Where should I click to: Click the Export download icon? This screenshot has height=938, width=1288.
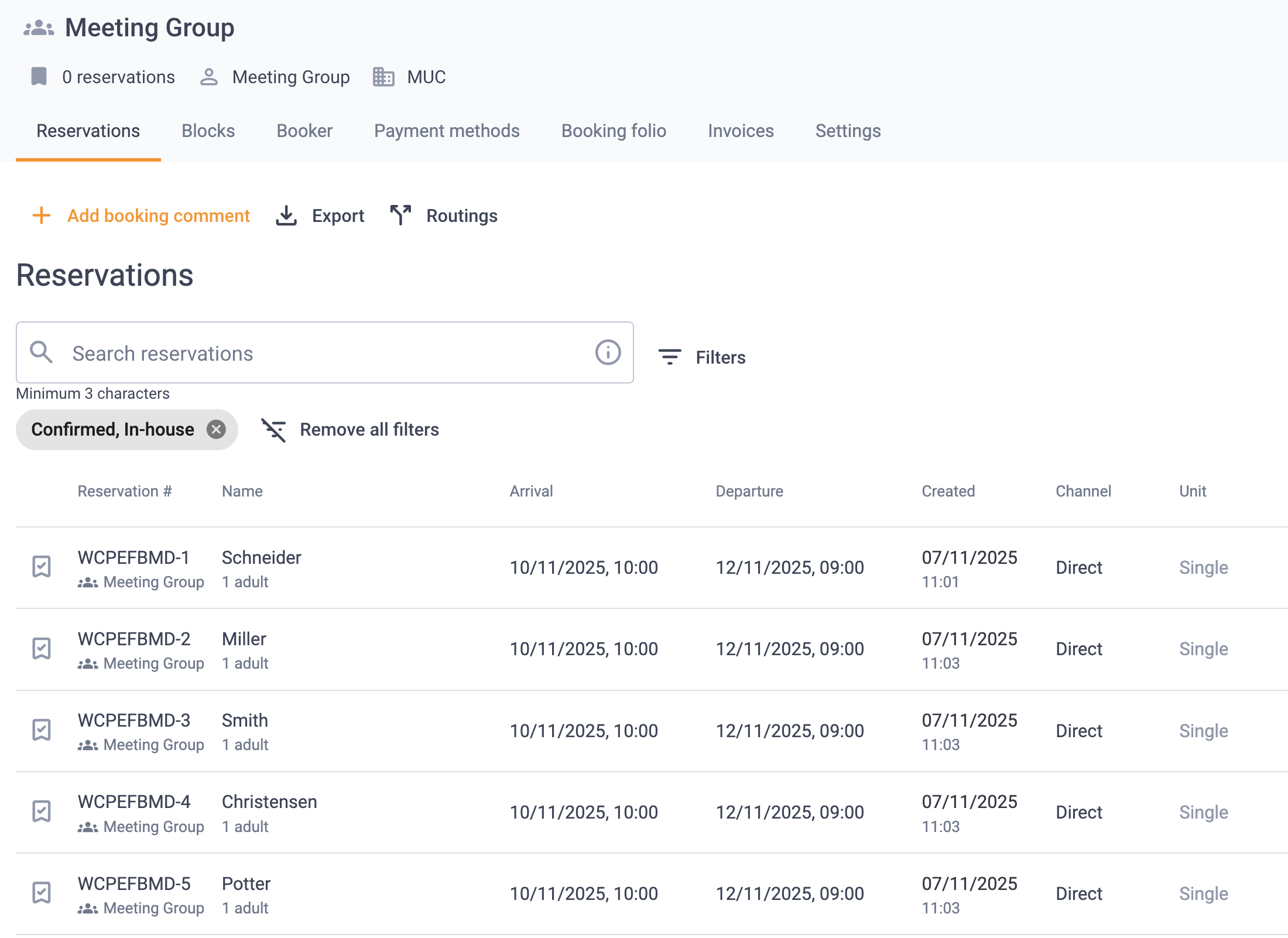pos(286,215)
